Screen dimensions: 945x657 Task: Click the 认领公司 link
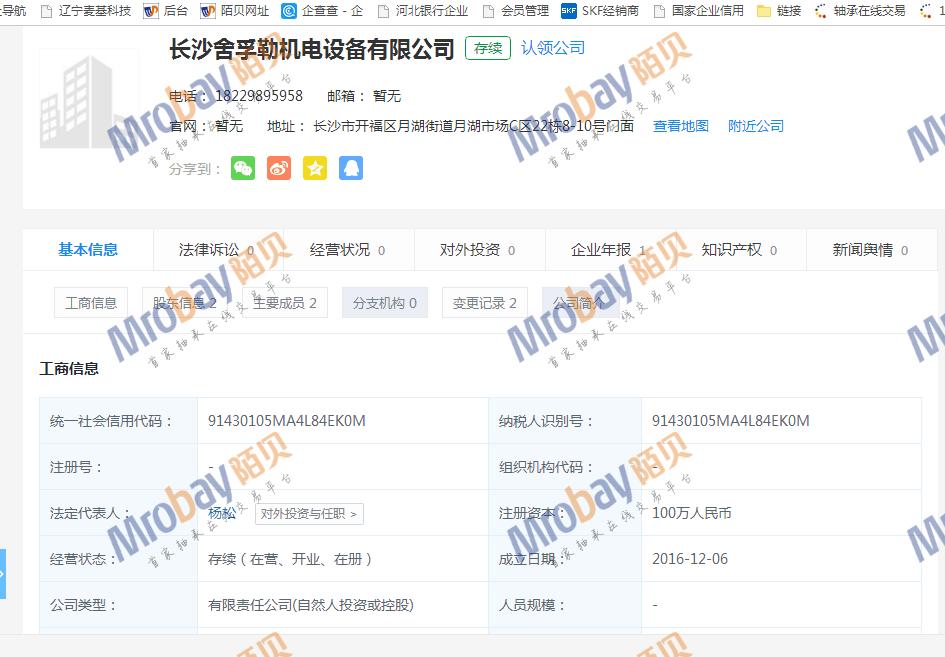tap(553, 48)
